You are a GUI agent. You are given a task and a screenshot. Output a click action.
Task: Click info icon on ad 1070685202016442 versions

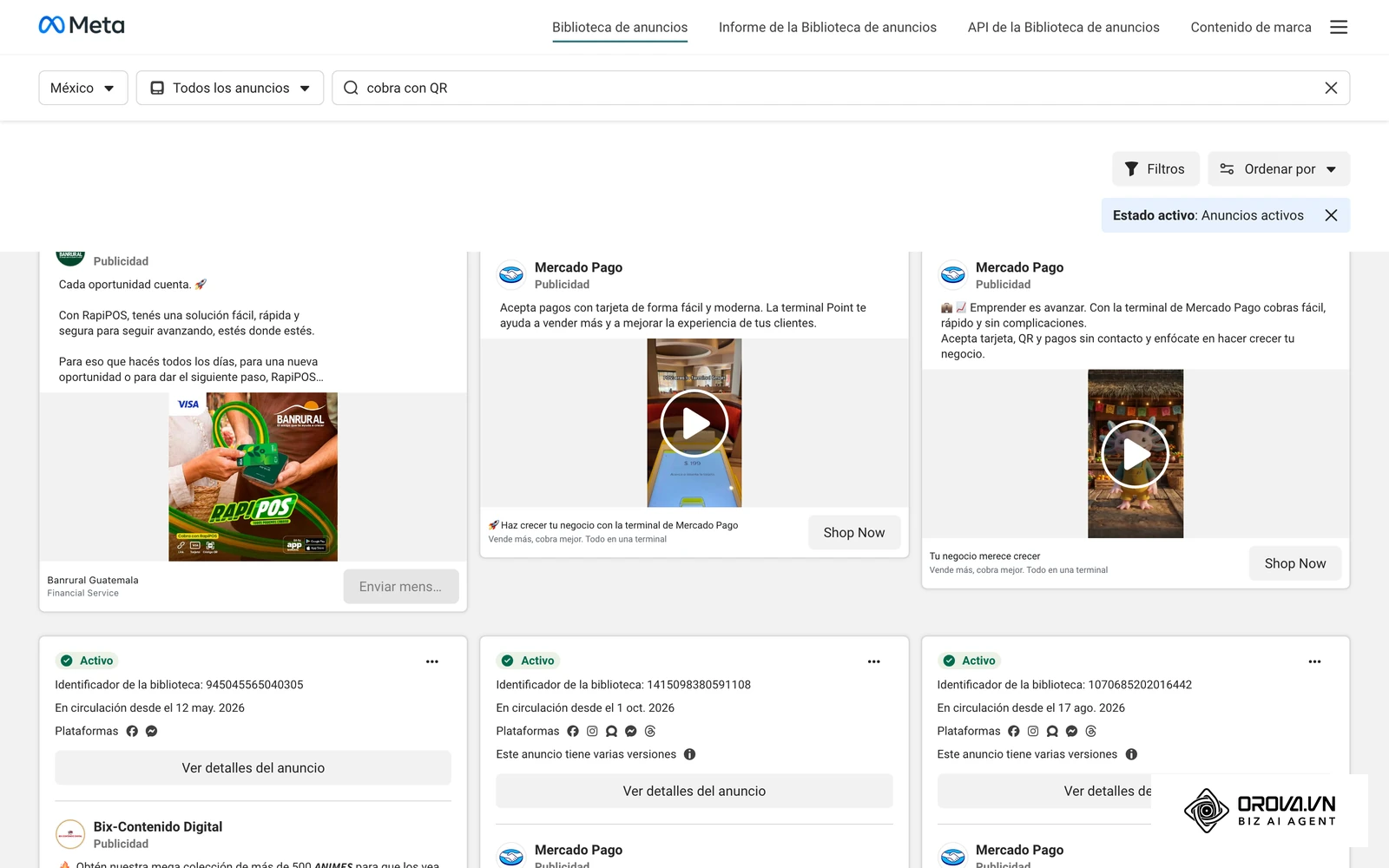click(1131, 754)
